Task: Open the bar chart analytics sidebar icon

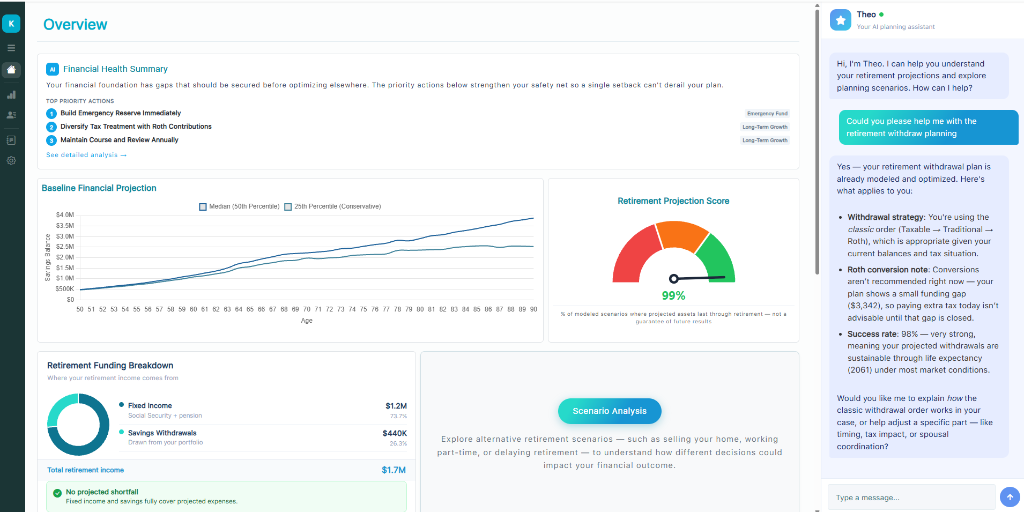Action: [x=11, y=95]
